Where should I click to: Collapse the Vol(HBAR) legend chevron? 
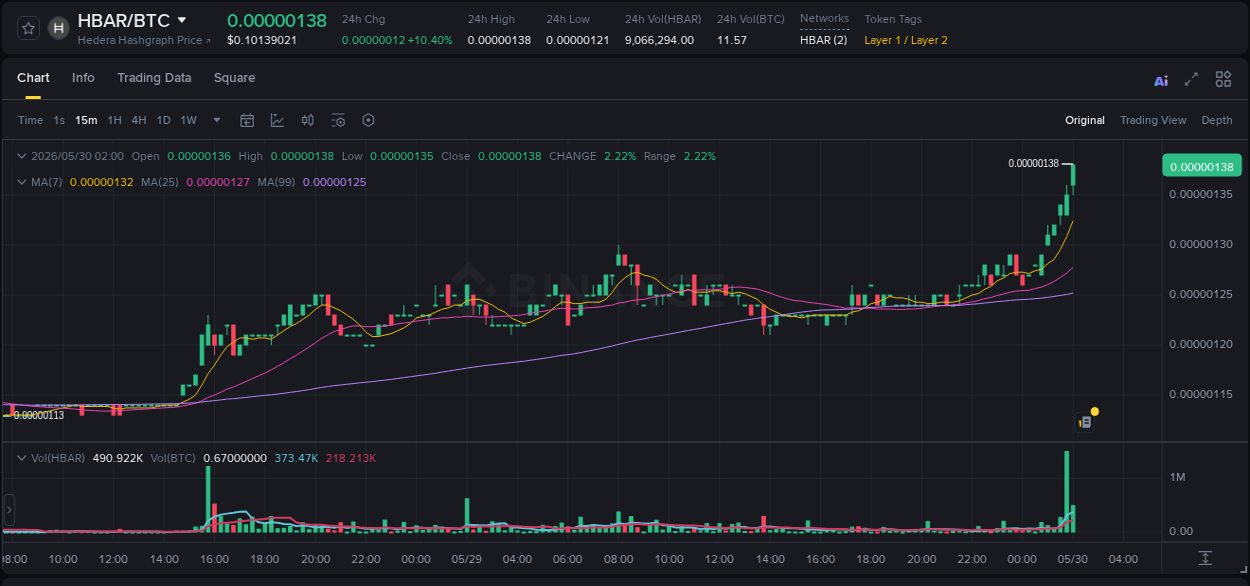pos(22,457)
